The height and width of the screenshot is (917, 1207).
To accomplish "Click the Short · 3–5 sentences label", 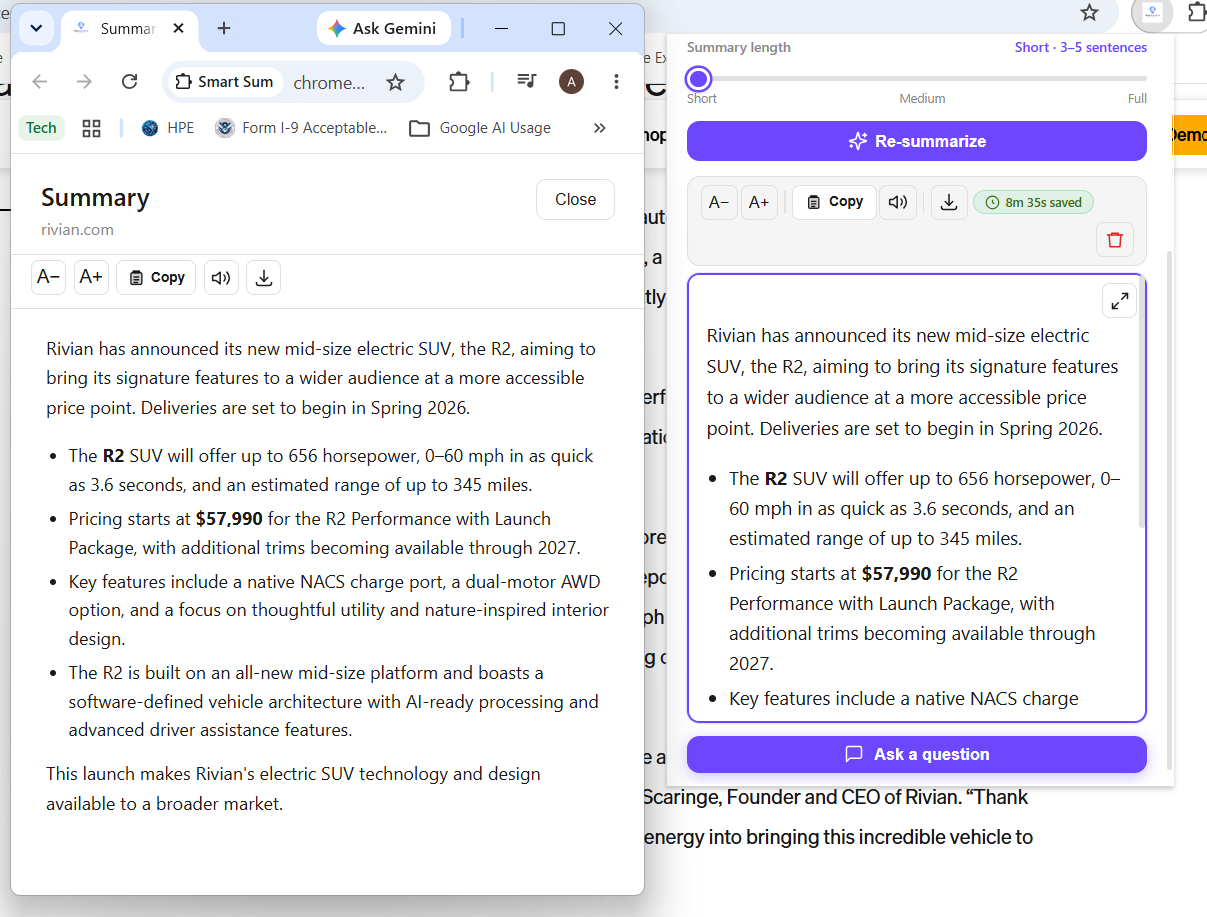I will (1080, 47).
